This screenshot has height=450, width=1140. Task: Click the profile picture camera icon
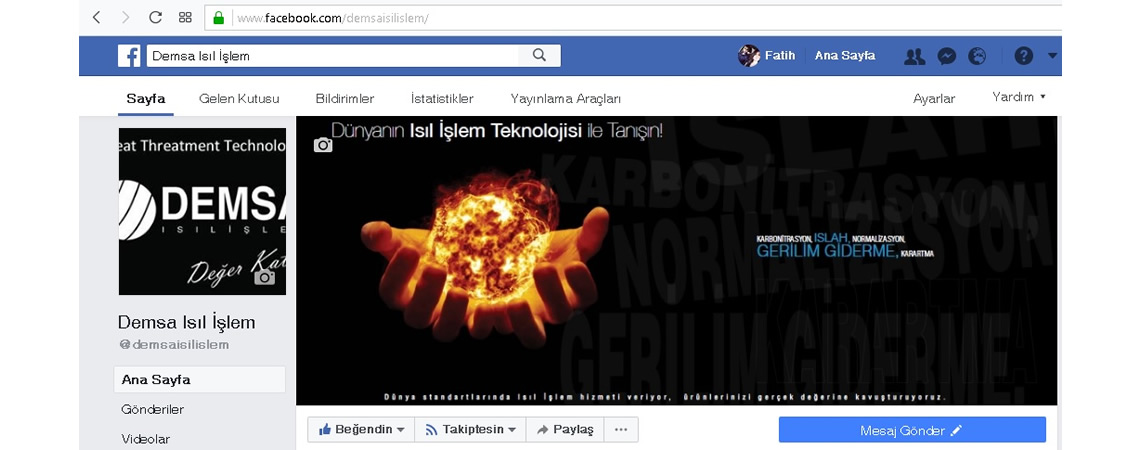pyautogui.click(x=264, y=277)
